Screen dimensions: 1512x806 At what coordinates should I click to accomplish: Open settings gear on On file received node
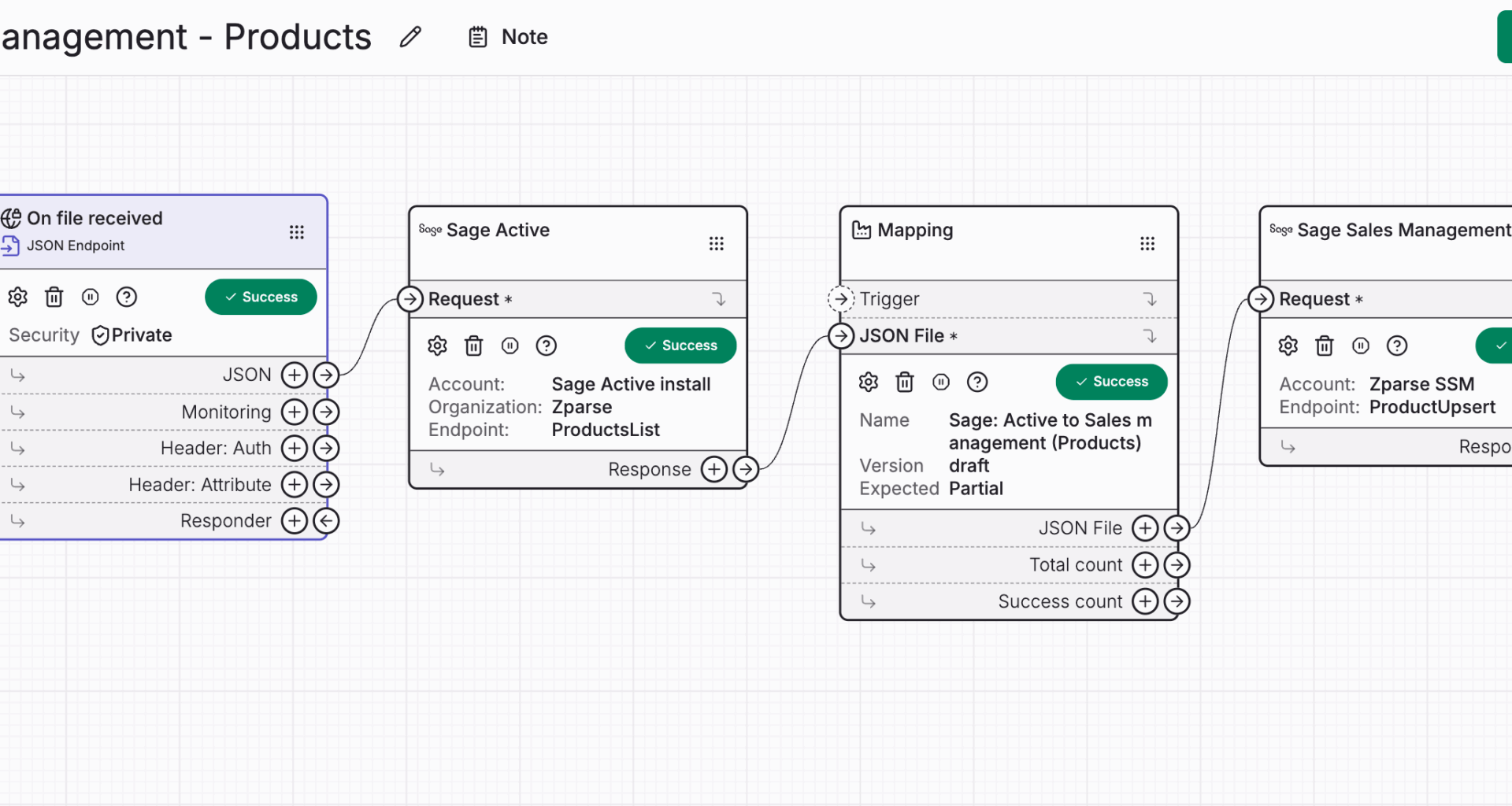[x=18, y=297]
